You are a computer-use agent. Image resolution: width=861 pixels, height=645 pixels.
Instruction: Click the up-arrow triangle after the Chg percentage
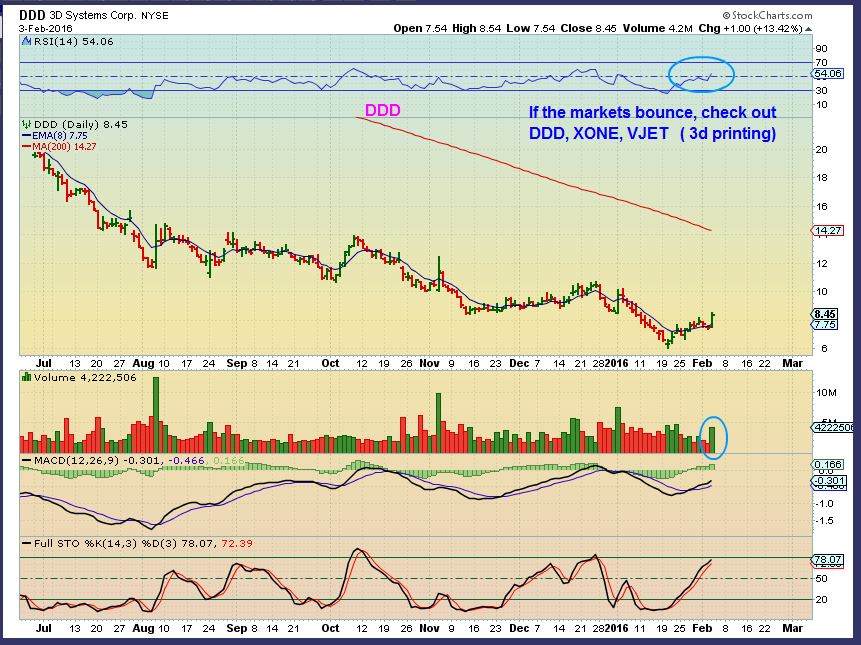pyautogui.click(x=809, y=29)
